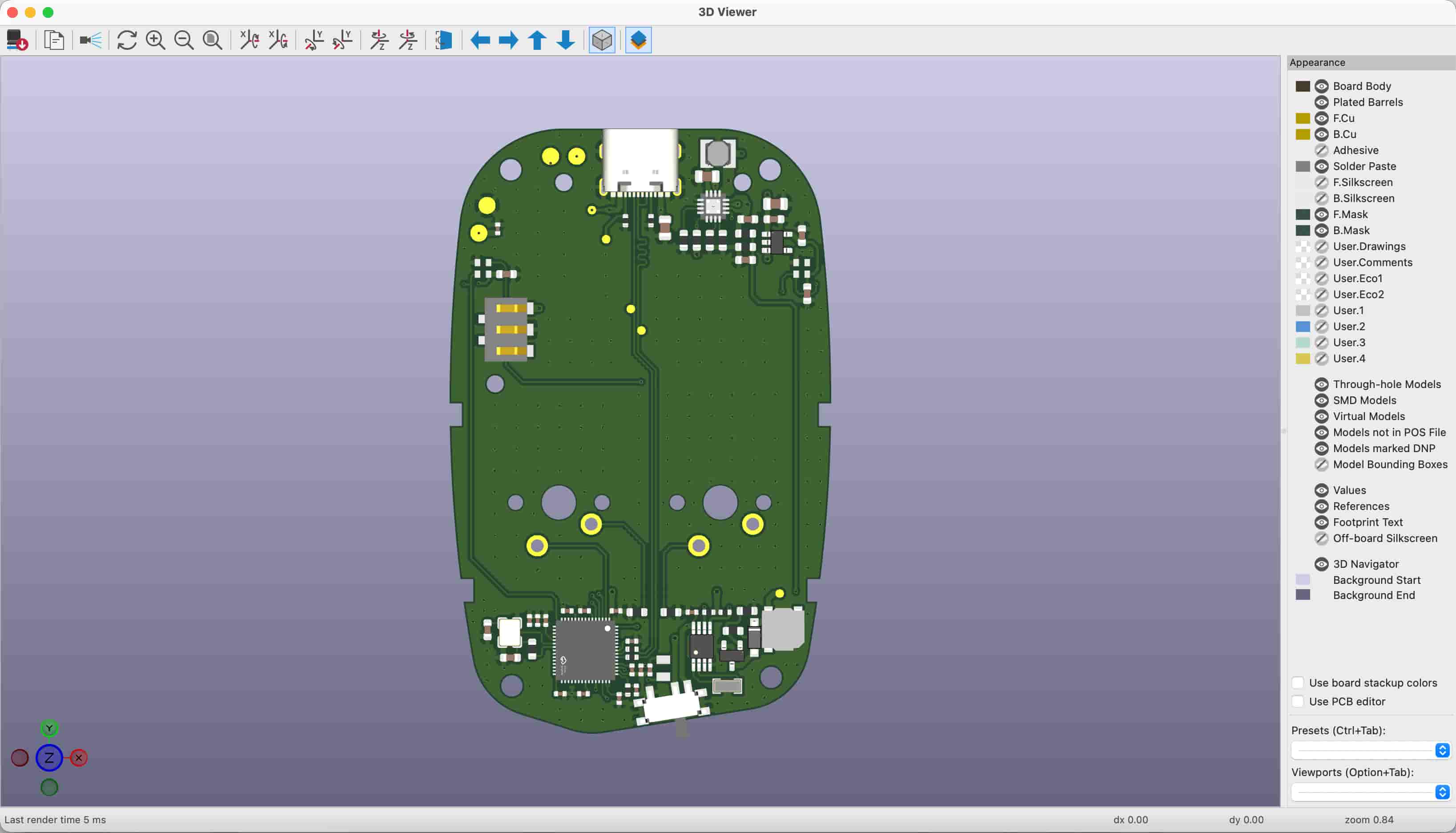Viewport: 1456px width, 833px height.
Task: Click the Flip board icon
Action: pos(443,40)
